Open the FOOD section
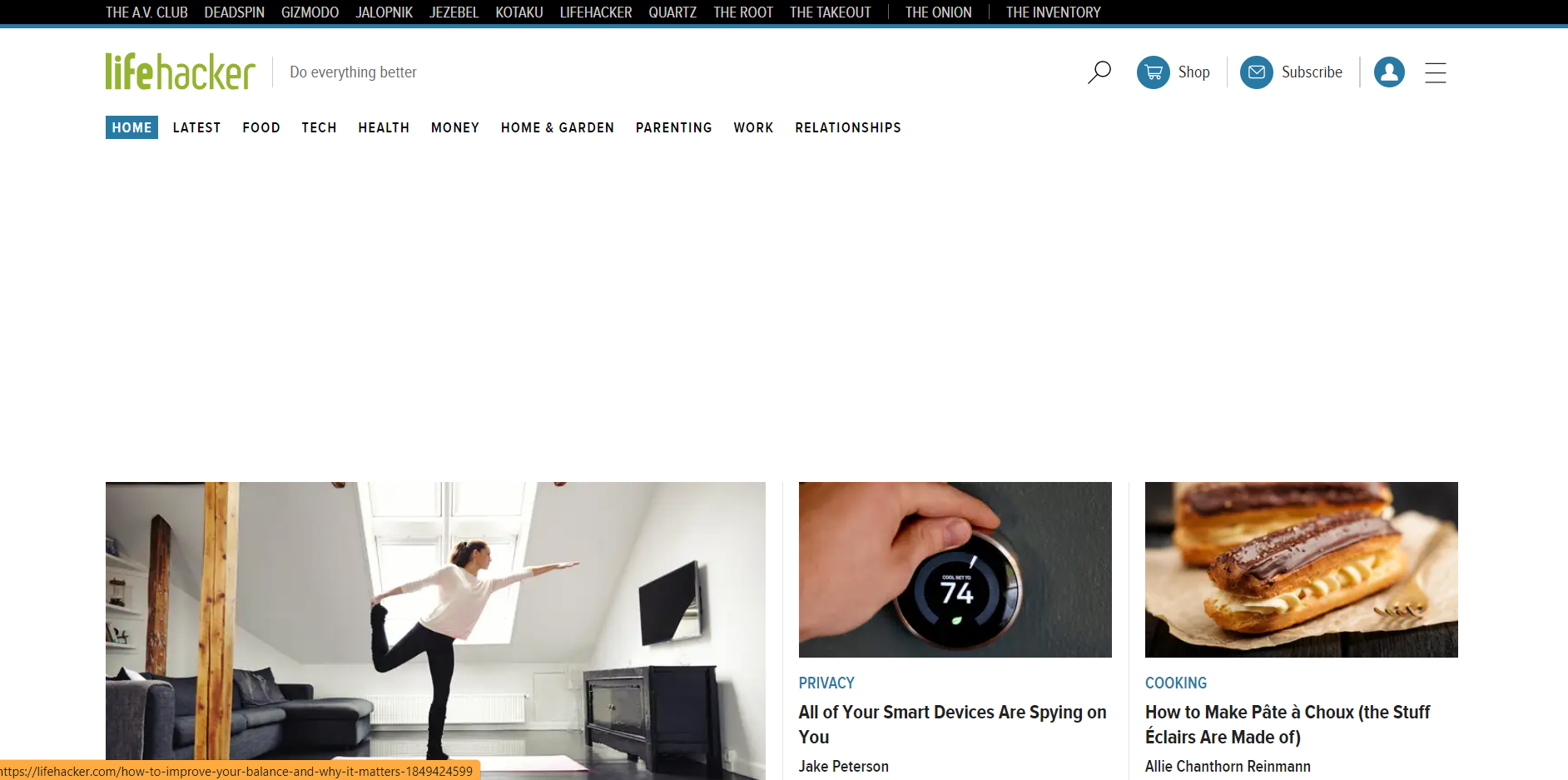 pyautogui.click(x=261, y=127)
